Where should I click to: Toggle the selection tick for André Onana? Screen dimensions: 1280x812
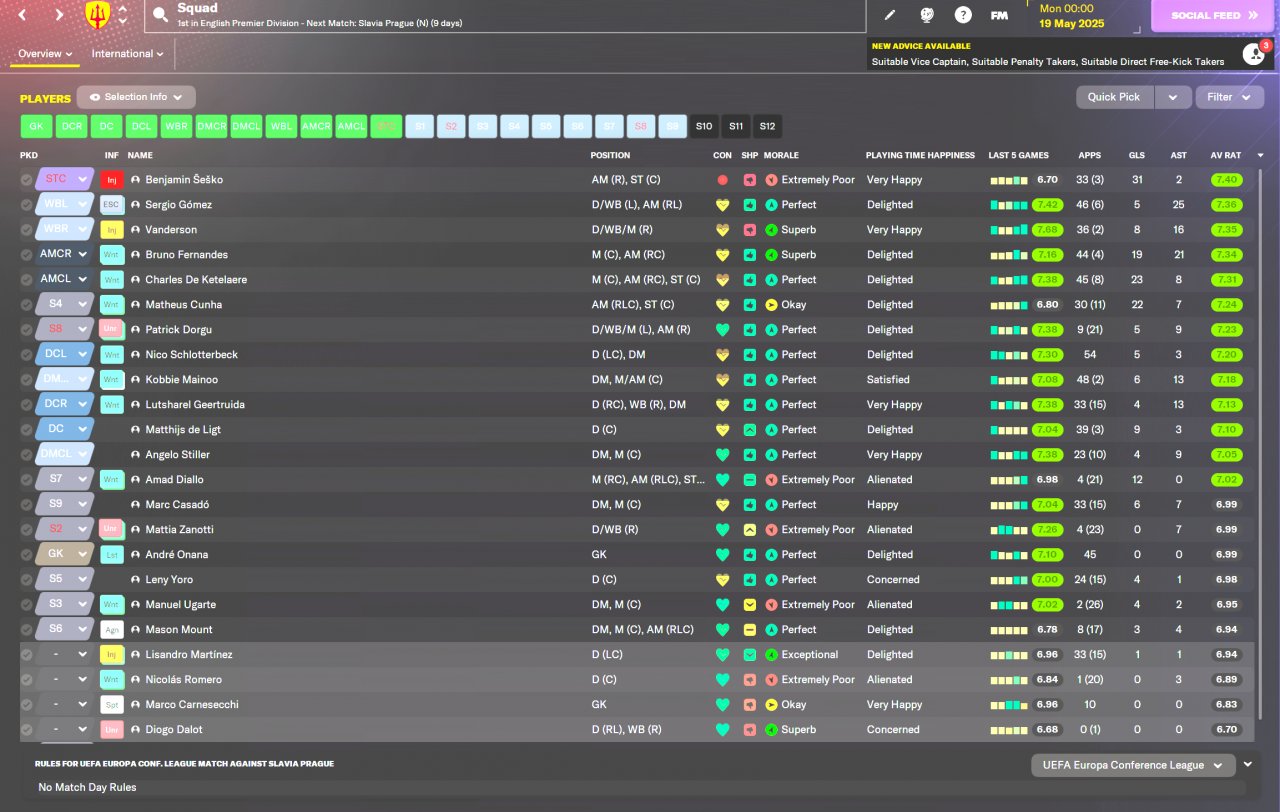[26, 555]
